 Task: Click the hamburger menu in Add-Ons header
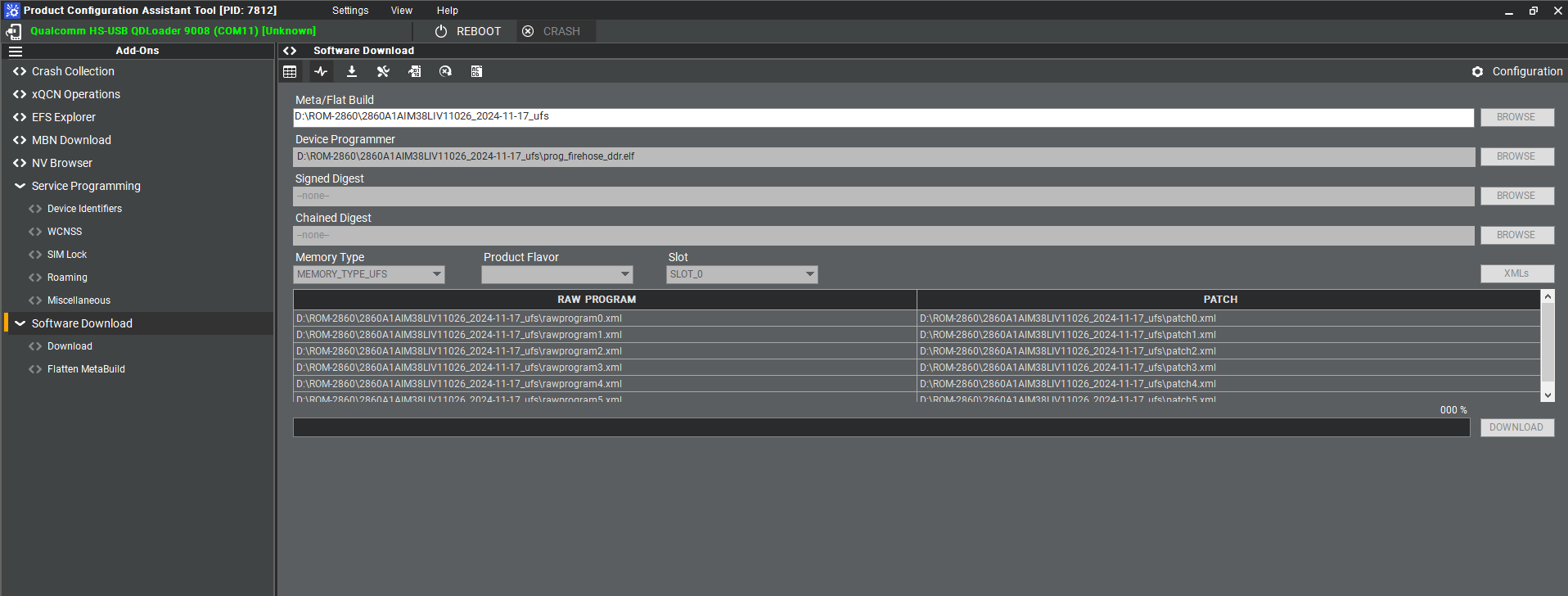click(x=16, y=51)
